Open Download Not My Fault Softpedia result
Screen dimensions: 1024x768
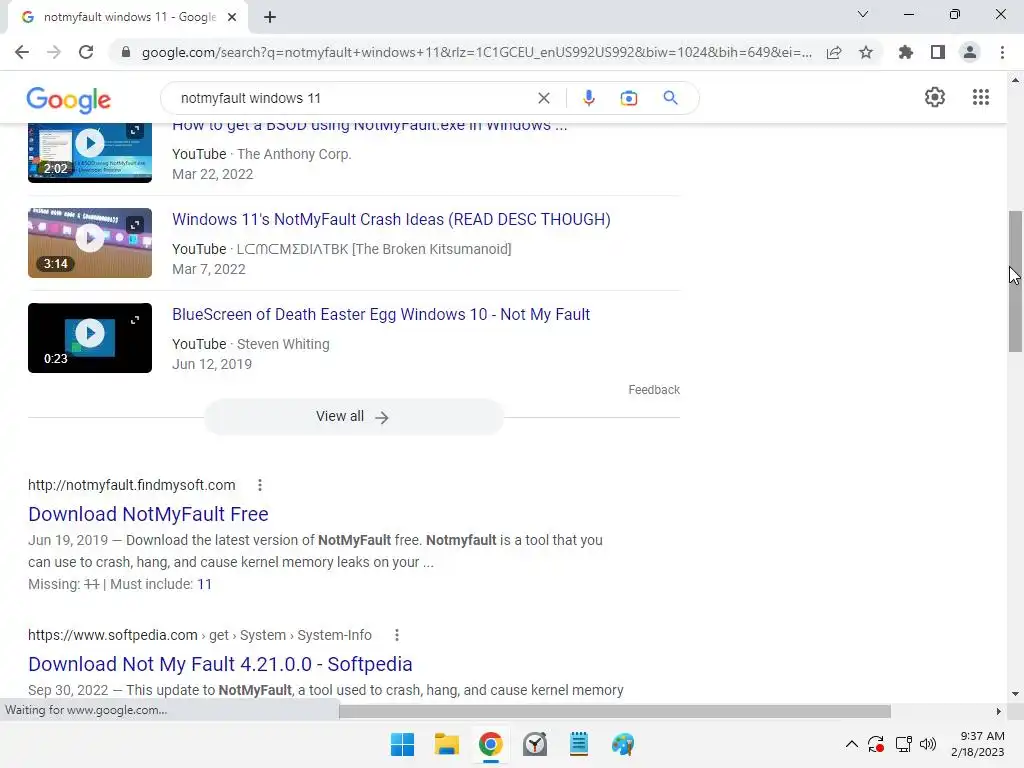pyautogui.click(x=220, y=664)
